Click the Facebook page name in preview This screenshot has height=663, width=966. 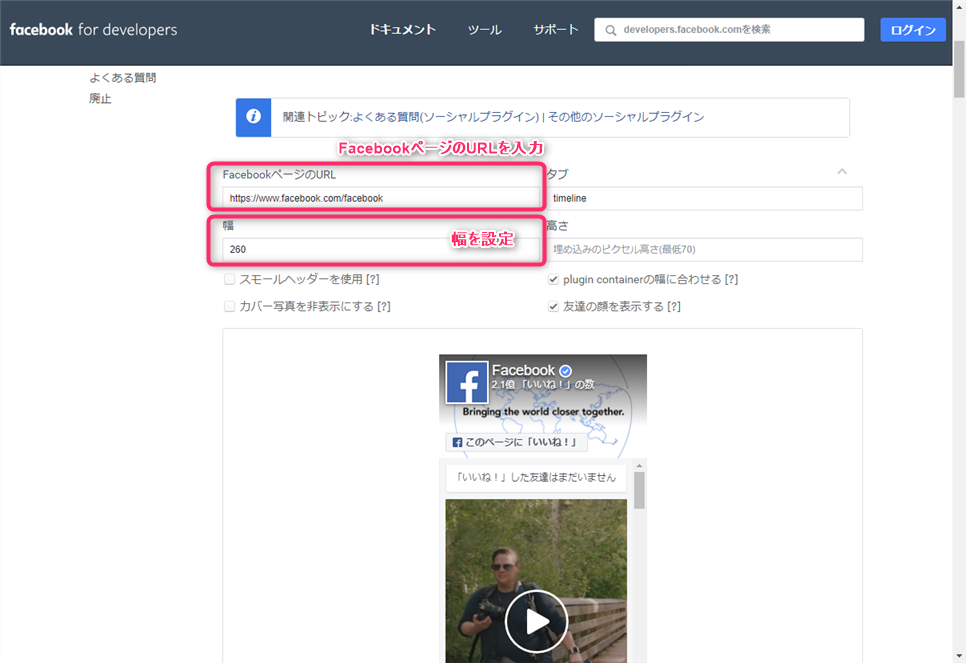(x=523, y=370)
